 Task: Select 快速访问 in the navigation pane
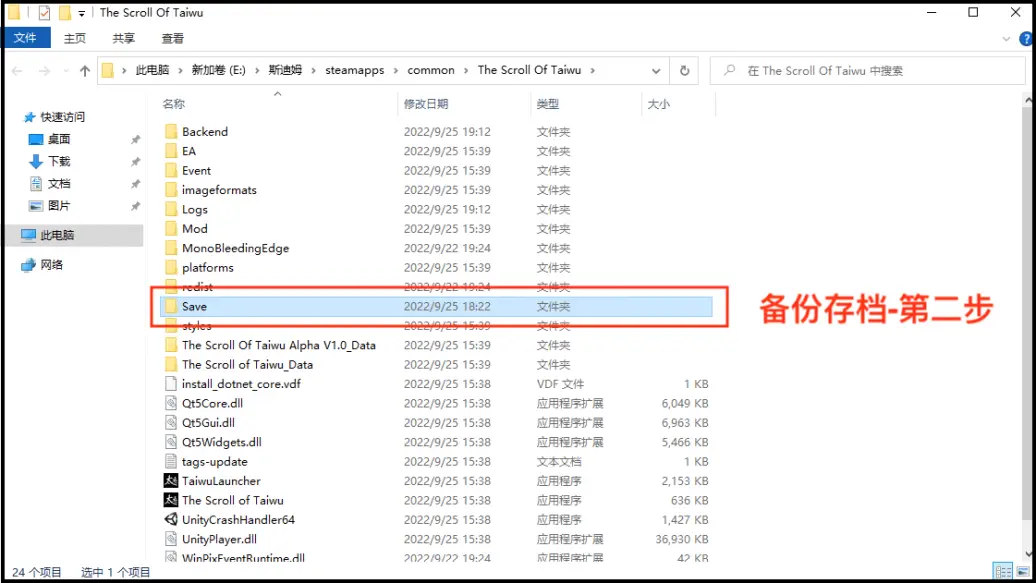(x=62, y=117)
